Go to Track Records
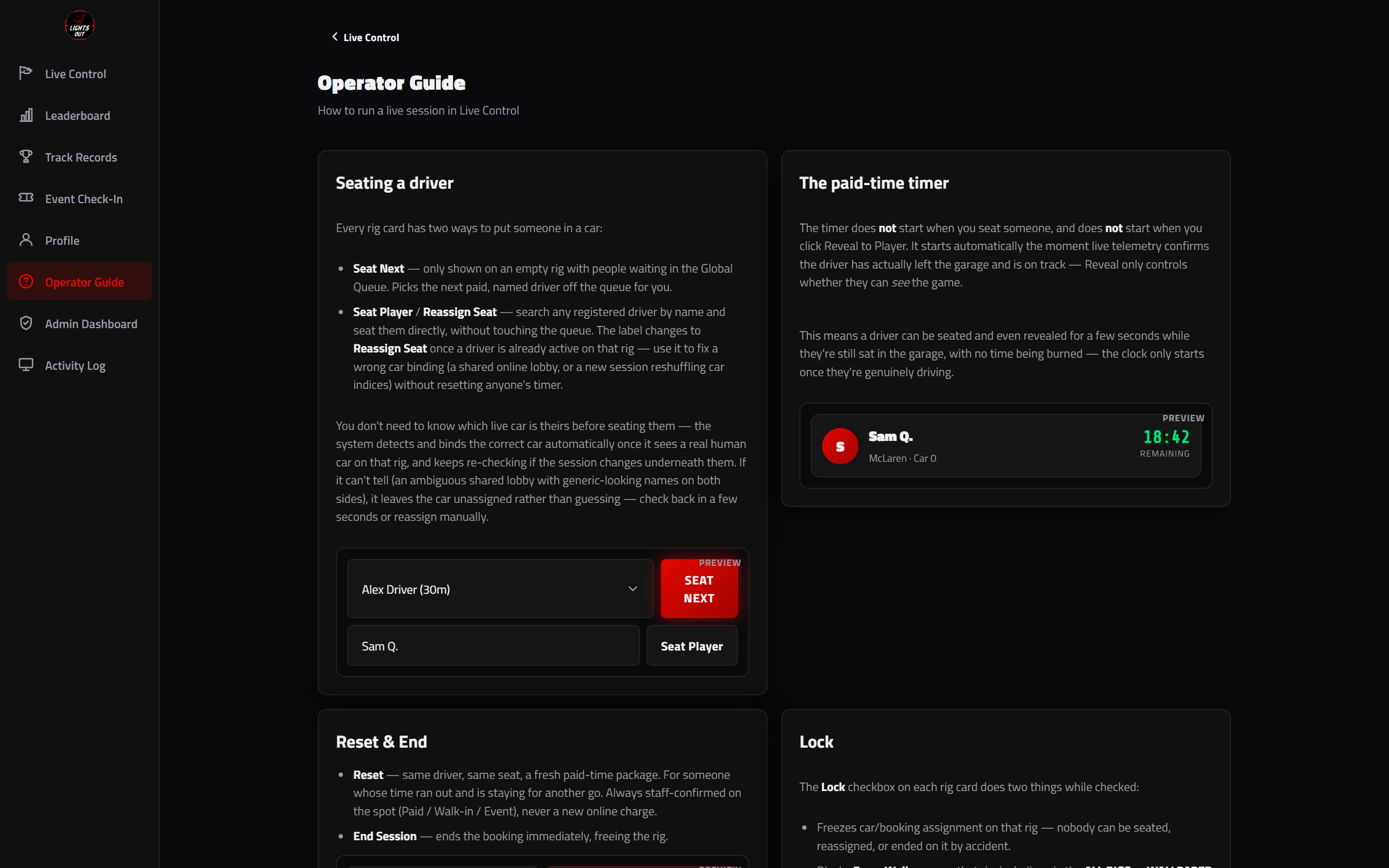The image size is (1389, 868). (x=79, y=157)
